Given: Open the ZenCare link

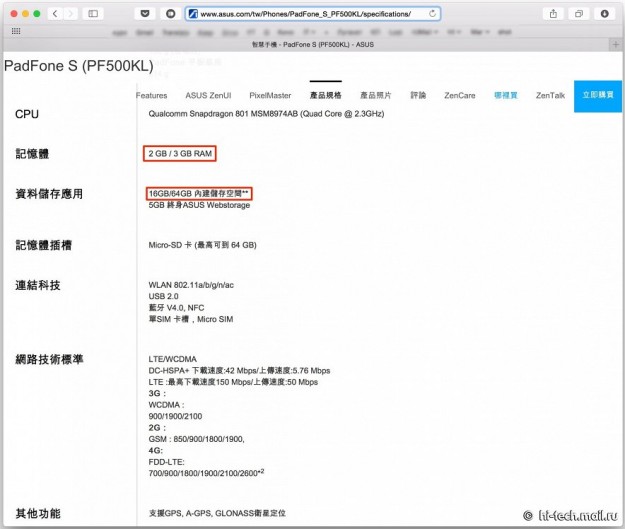Looking at the screenshot, I should point(460,95).
